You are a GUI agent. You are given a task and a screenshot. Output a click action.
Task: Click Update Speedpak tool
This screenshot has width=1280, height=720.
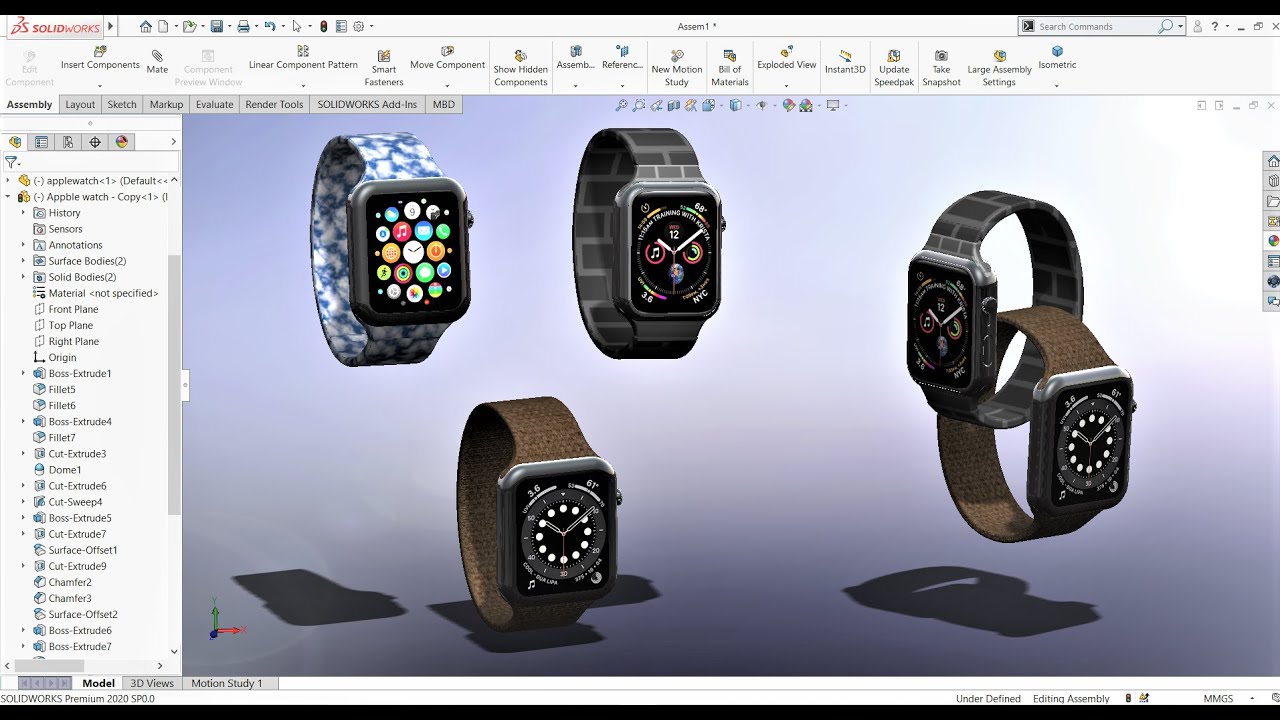(894, 69)
